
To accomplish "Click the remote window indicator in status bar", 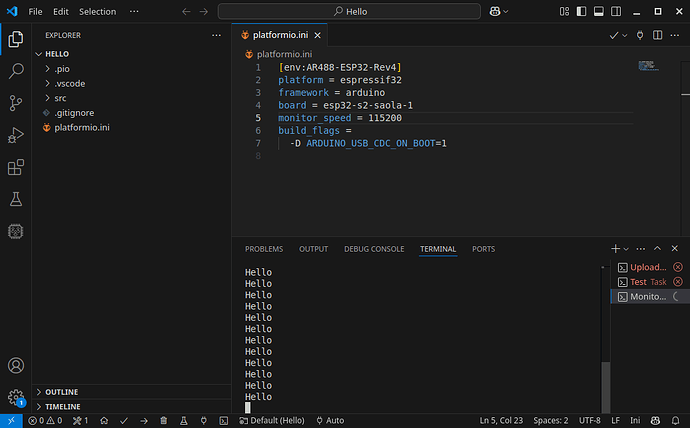I will coord(11,421).
